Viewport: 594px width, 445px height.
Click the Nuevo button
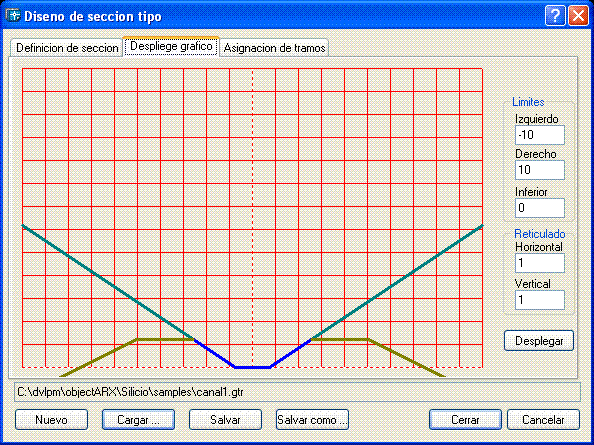pos(51,420)
